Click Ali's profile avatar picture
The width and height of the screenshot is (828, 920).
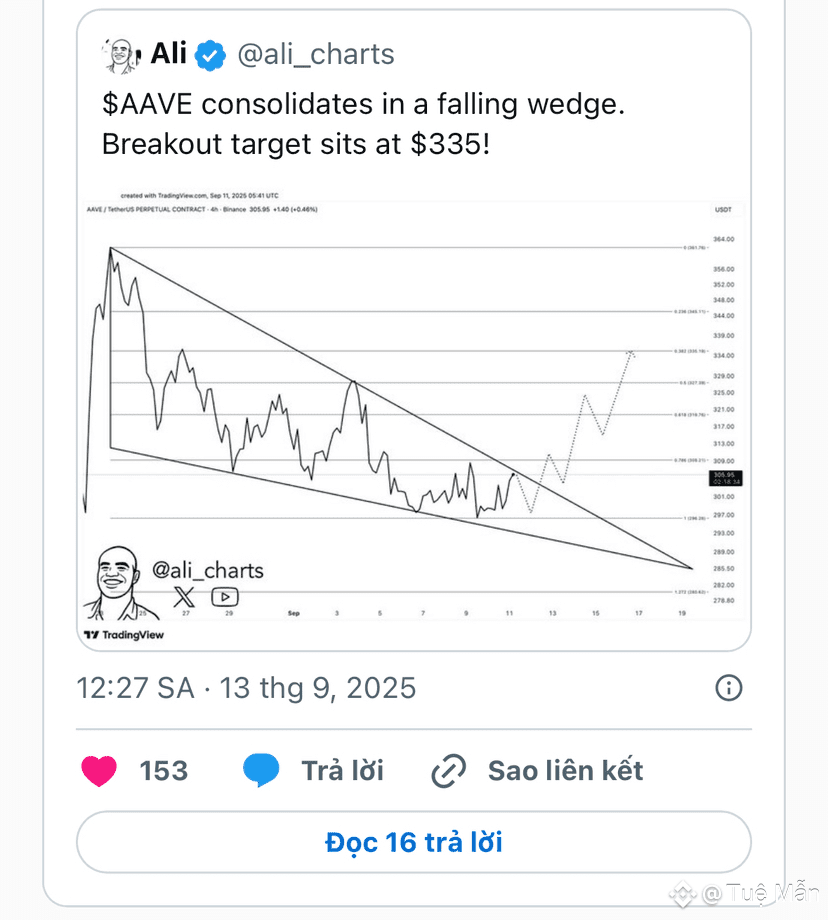[x=121, y=56]
